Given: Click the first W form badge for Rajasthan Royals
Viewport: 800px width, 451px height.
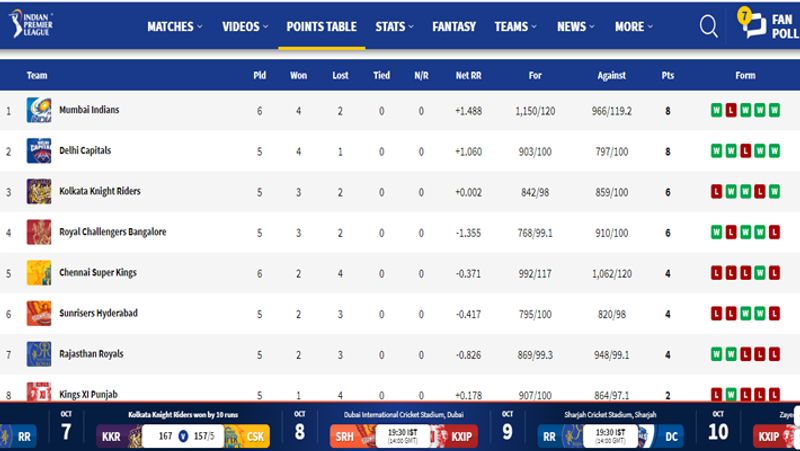Looking at the screenshot, I should pyautogui.click(x=716, y=354).
